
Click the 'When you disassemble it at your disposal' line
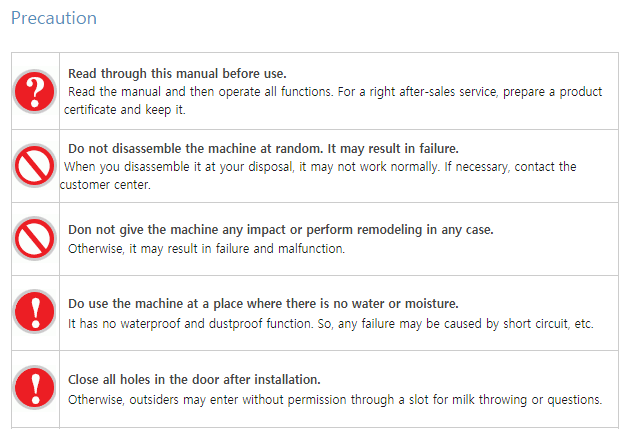[320, 167]
